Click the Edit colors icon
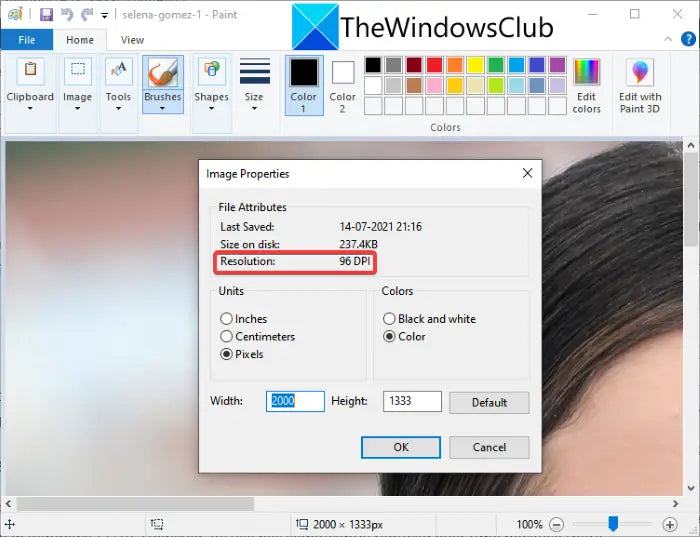700x537 pixels. 587,85
